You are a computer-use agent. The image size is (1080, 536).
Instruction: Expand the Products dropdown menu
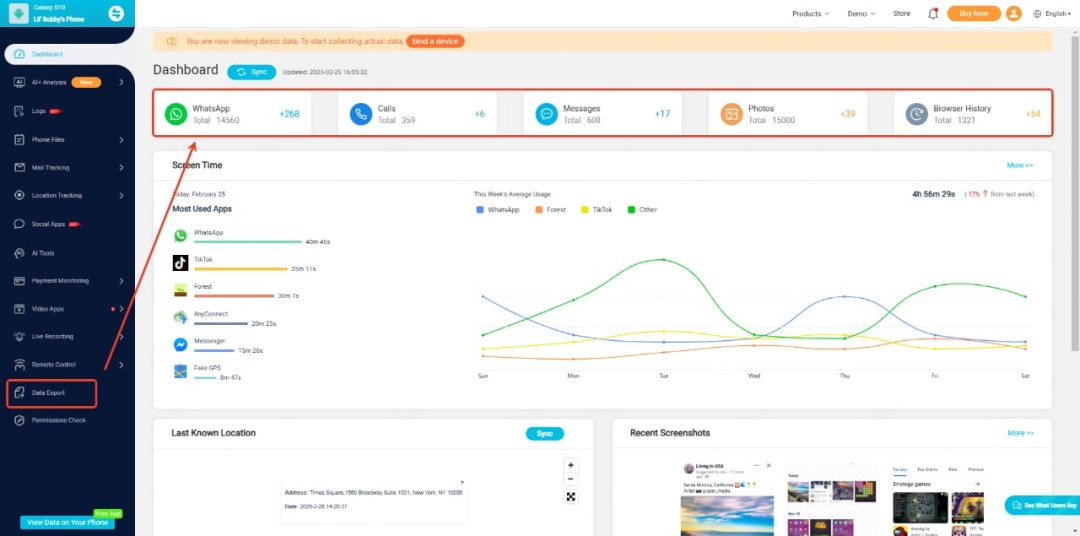tap(810, 14)
